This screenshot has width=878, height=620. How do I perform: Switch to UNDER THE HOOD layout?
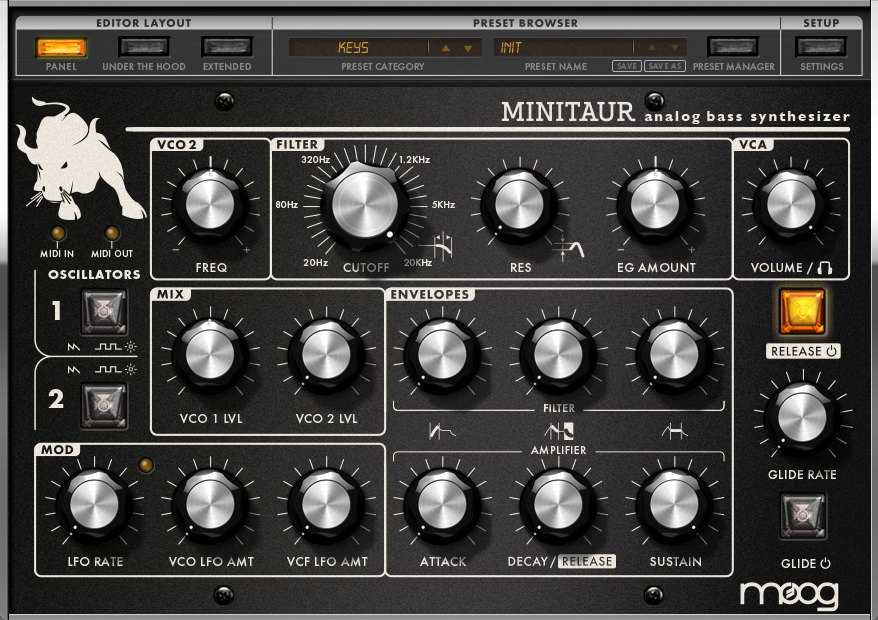[x=144, y=47]
